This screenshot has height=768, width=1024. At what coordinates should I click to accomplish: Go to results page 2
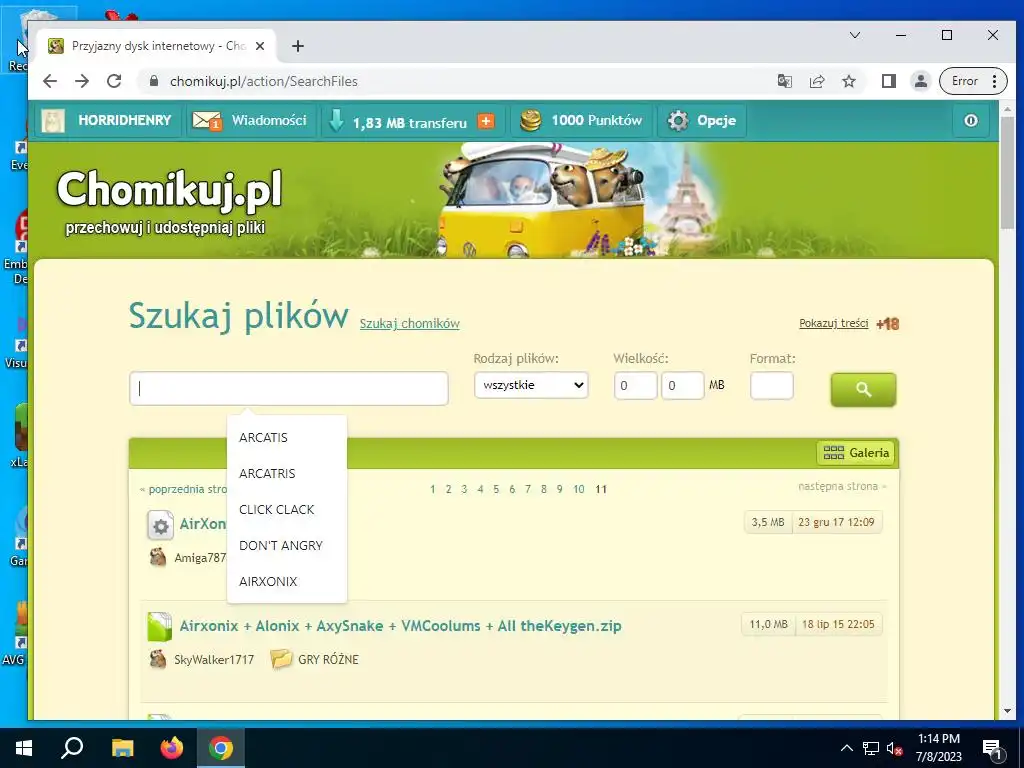pyautogui.click(x=448, y=489)
